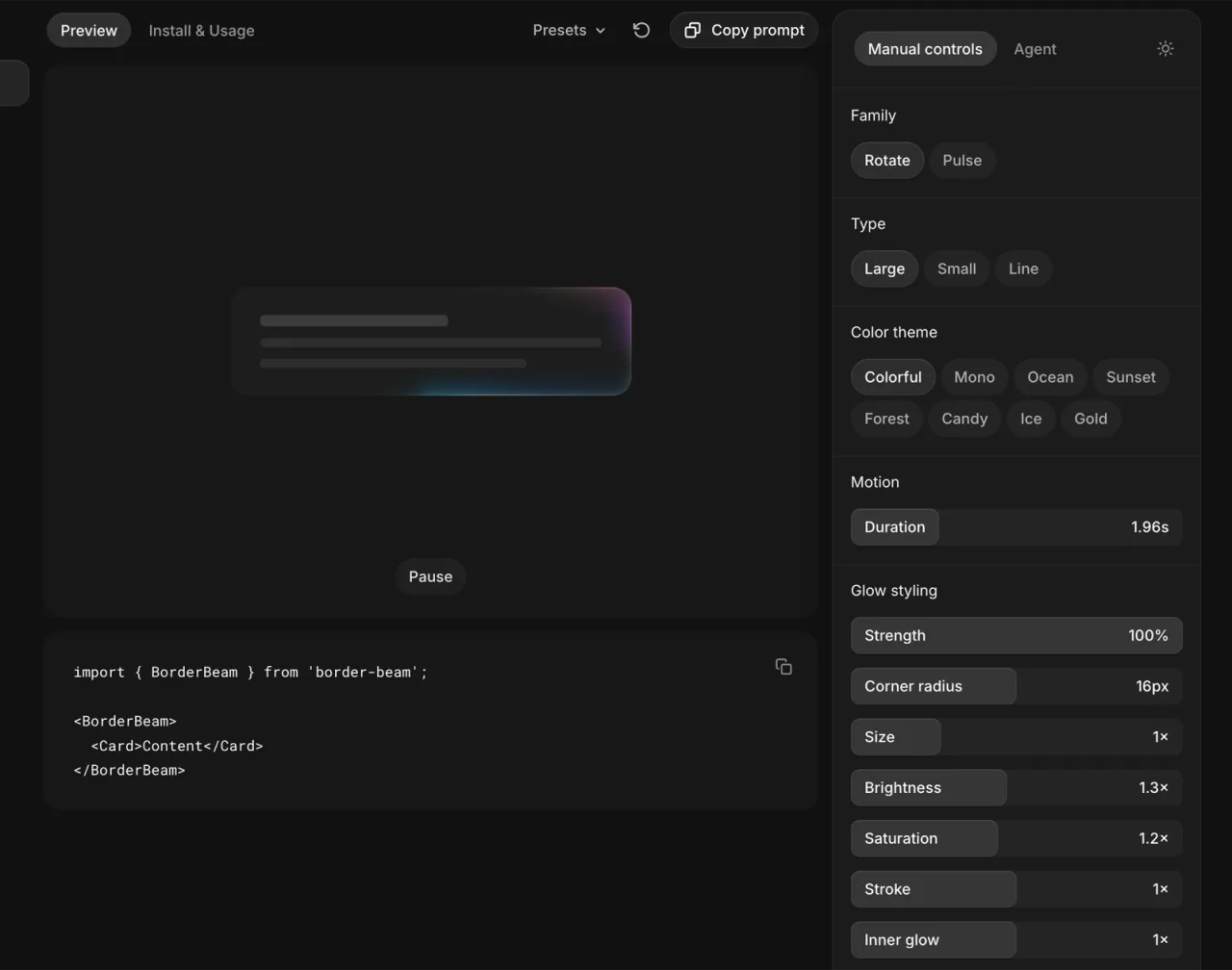Click the Size slider
Screen dimensions: 1232x970
point(1016,737)
